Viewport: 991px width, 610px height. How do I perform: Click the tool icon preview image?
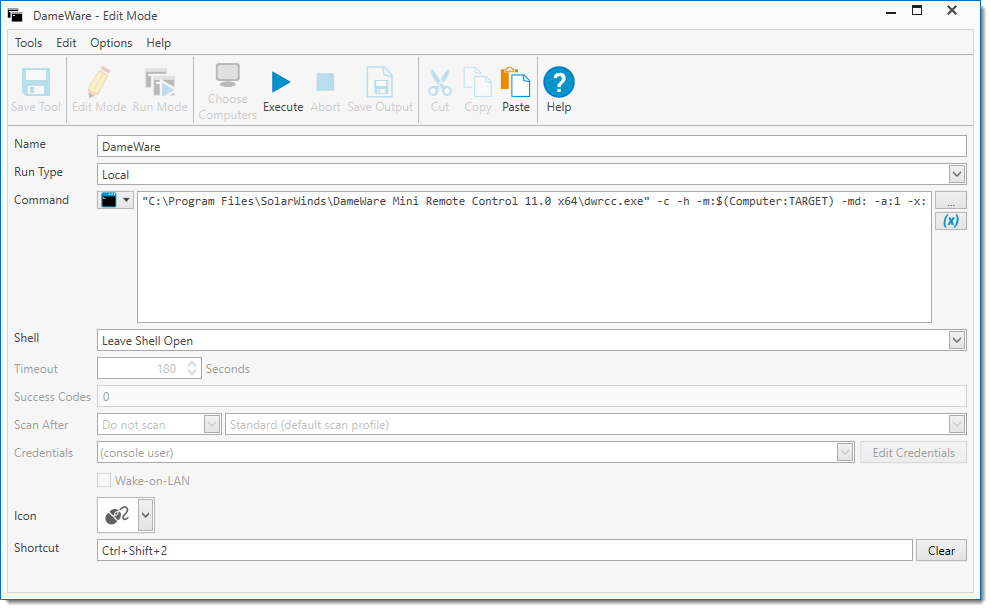click(117, 515)
